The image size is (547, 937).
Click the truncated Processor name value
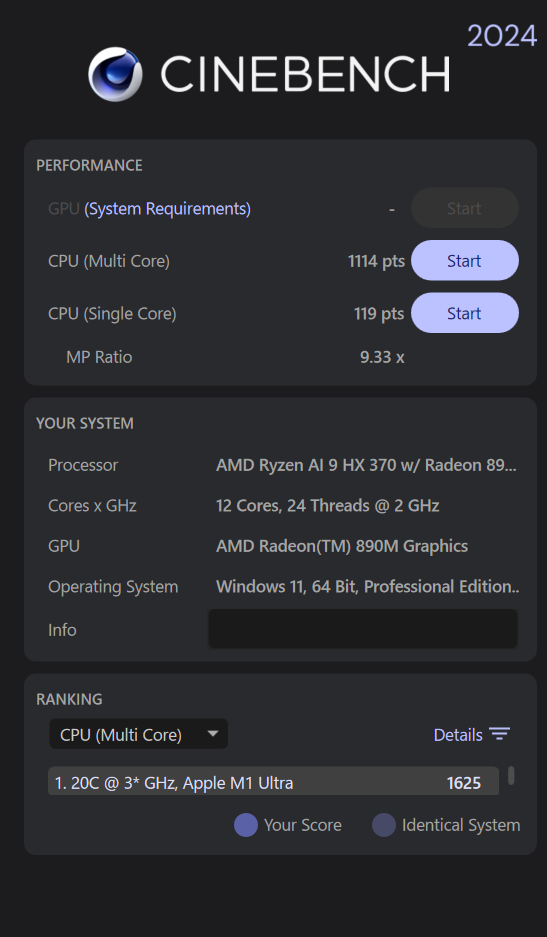[366, 465]
